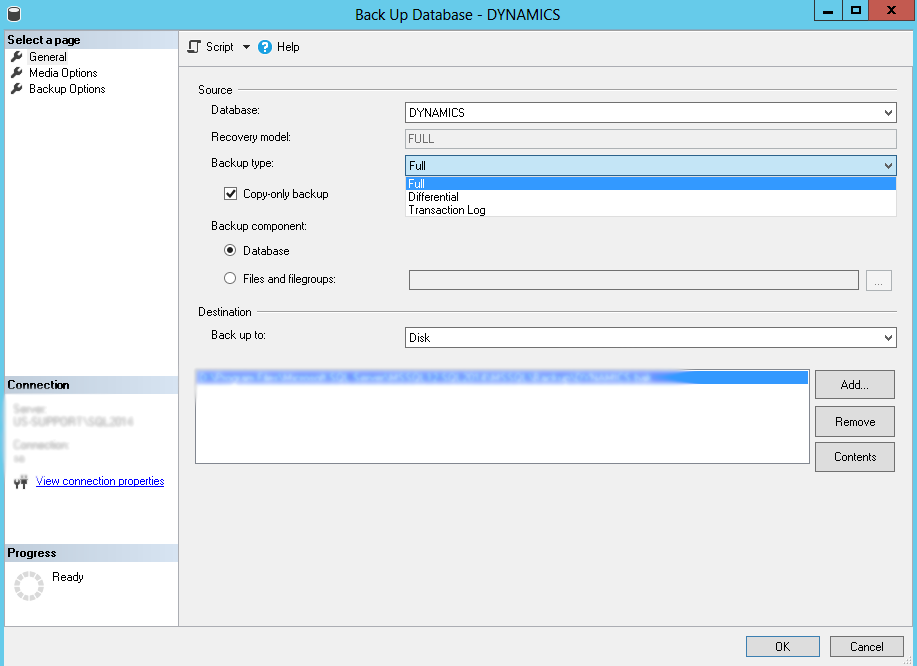Close the Back Up Database window
This screenshot has width=917, height=666.
click(891, 11)
